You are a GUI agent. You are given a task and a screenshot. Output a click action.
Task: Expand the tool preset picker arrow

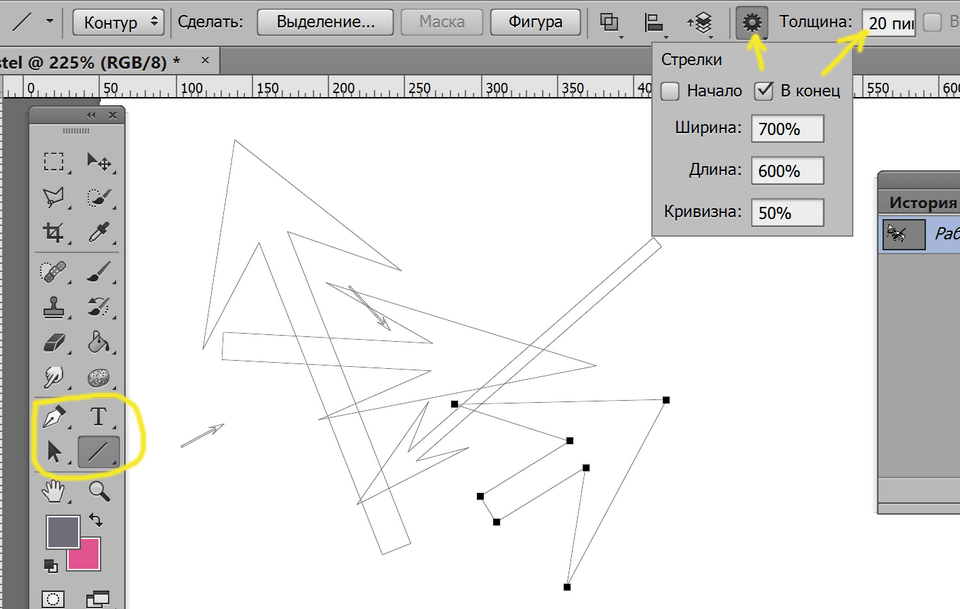49,21
